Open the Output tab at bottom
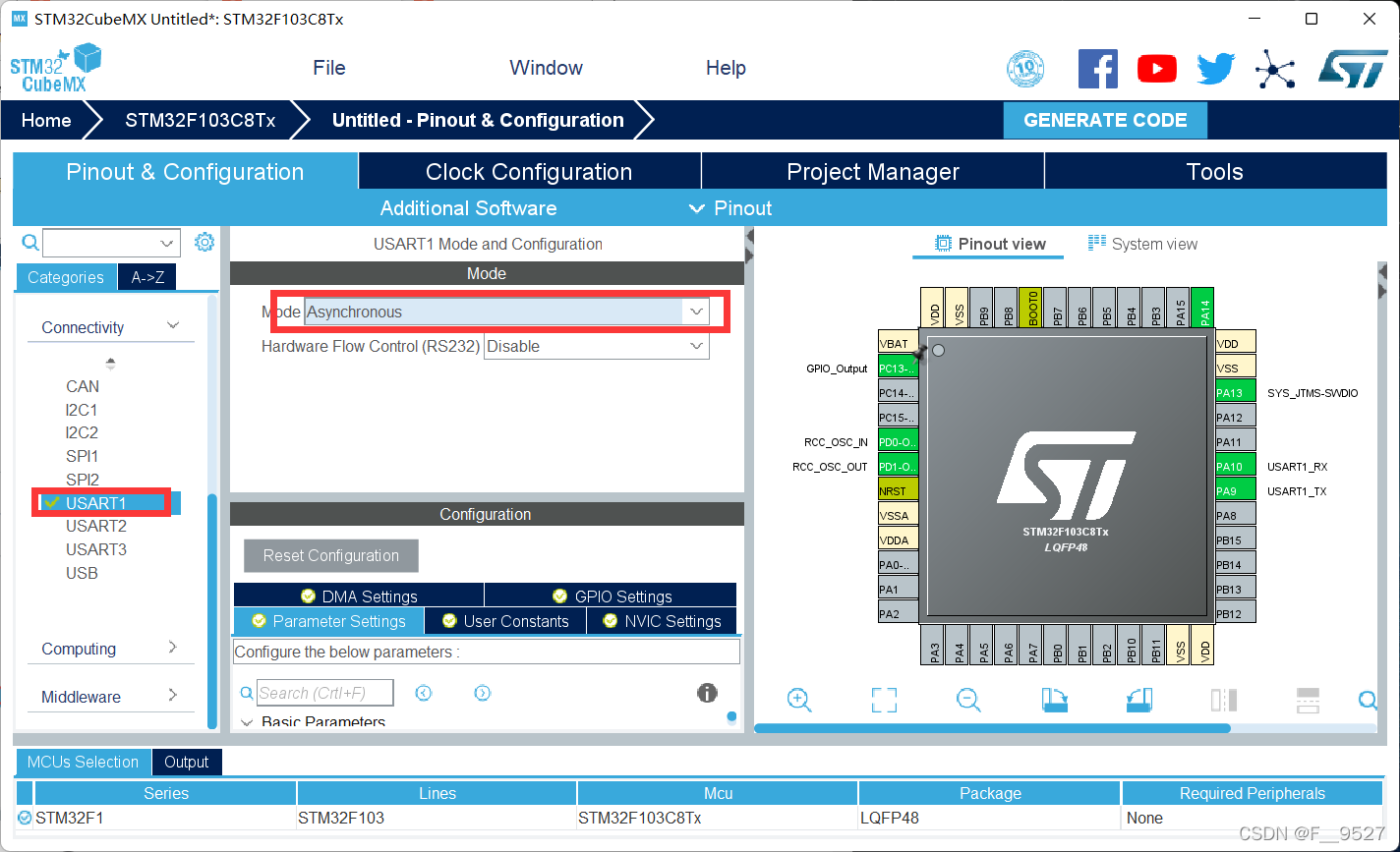 187,762
